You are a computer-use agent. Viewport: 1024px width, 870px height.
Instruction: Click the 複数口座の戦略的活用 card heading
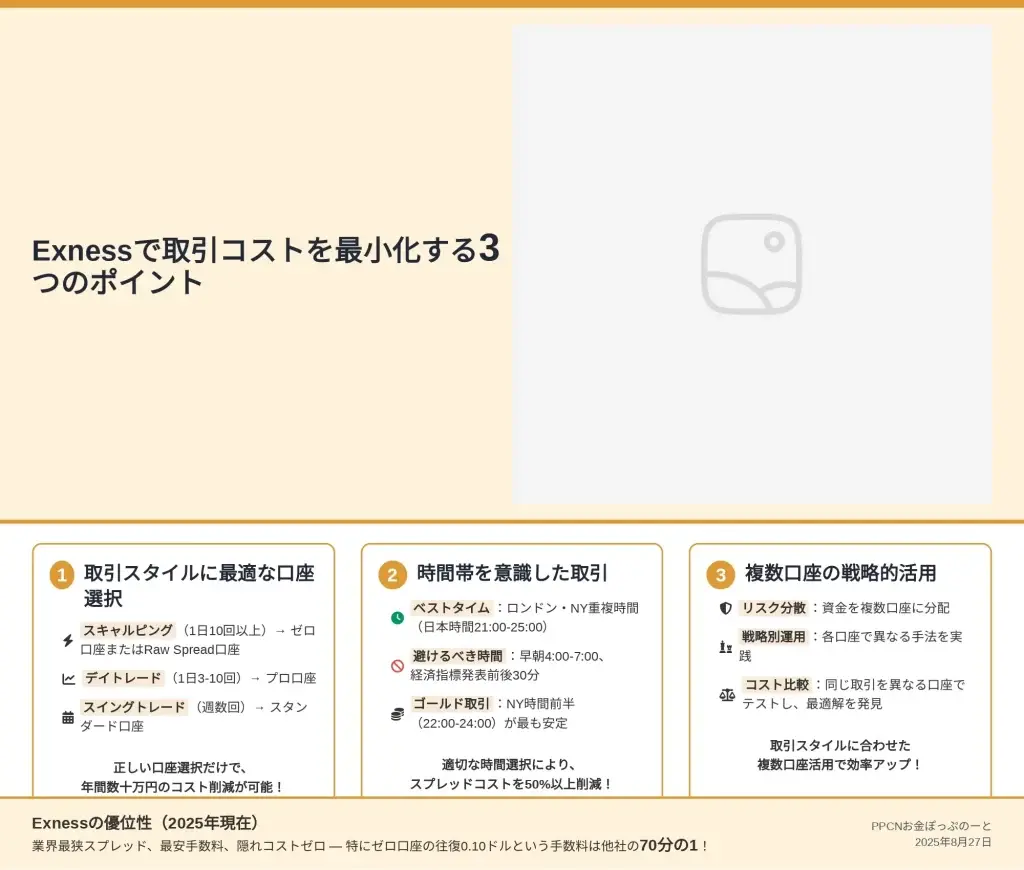click(x=840, y=574)
